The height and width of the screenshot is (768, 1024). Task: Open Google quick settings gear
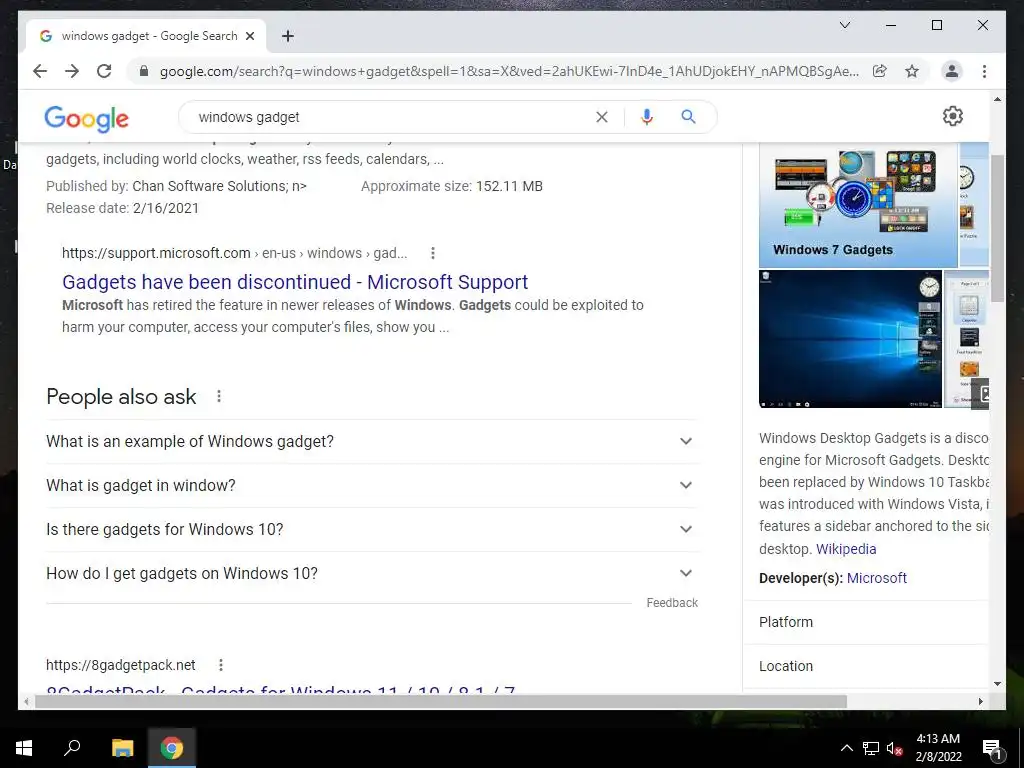pyautogui.click(x=953, y=116)
